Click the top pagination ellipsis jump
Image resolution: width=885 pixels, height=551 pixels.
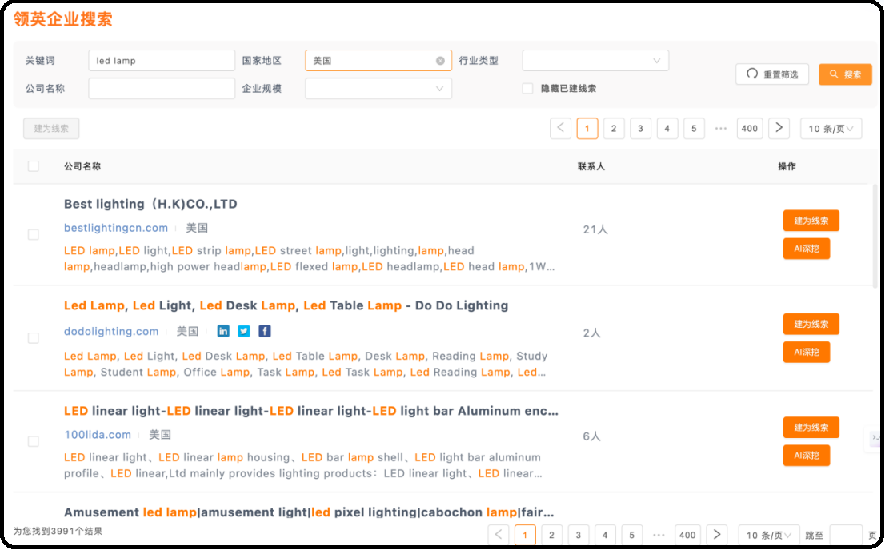pyautogui.click(x=721, y=129)
